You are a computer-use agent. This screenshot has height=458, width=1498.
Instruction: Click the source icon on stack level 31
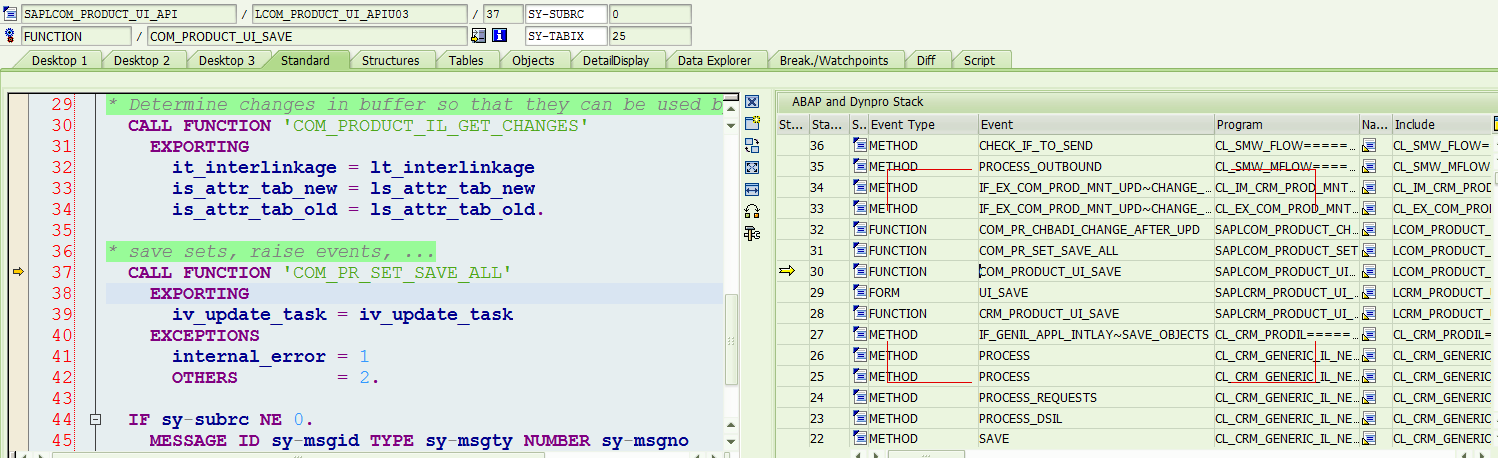(859, 251)
